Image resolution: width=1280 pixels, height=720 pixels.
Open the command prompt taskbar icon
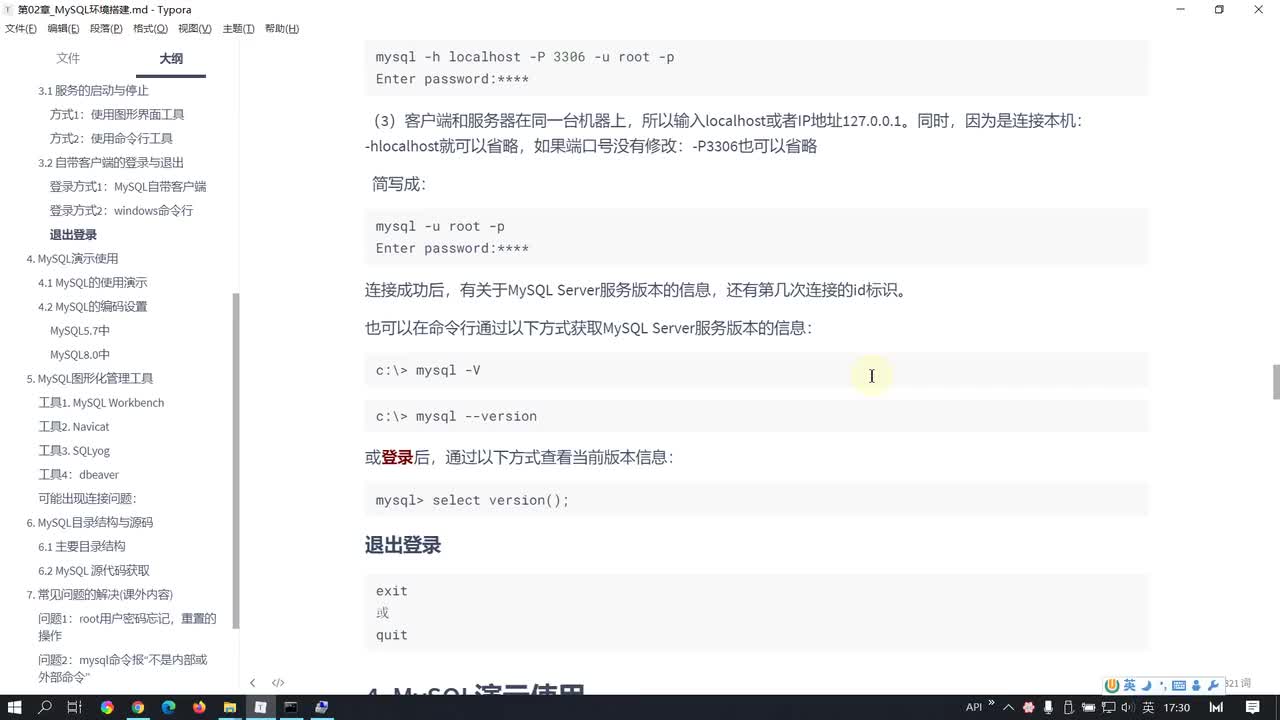click(291, 707)
